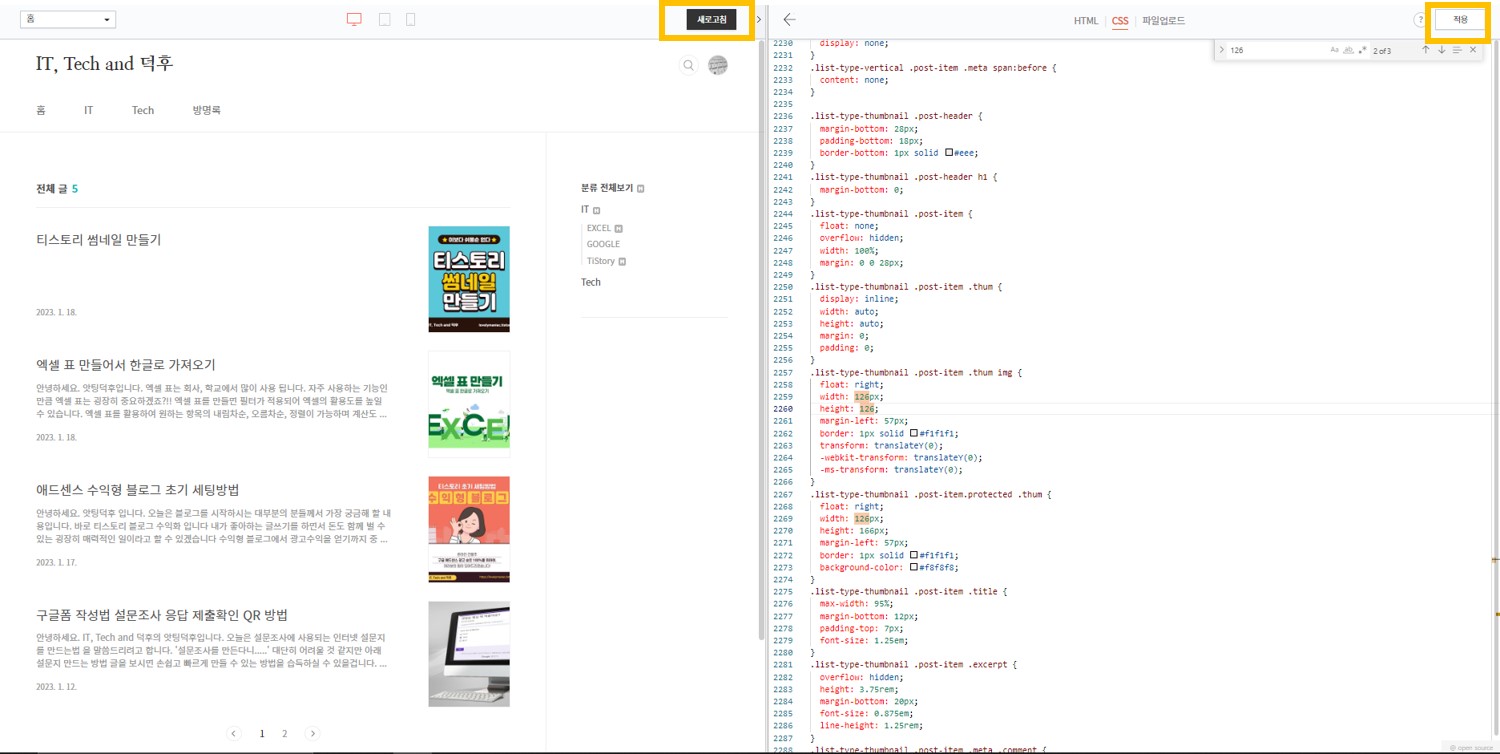1500x754 pixels.
Task: Click the 적용 apply button
Action: coord(1460,19)
